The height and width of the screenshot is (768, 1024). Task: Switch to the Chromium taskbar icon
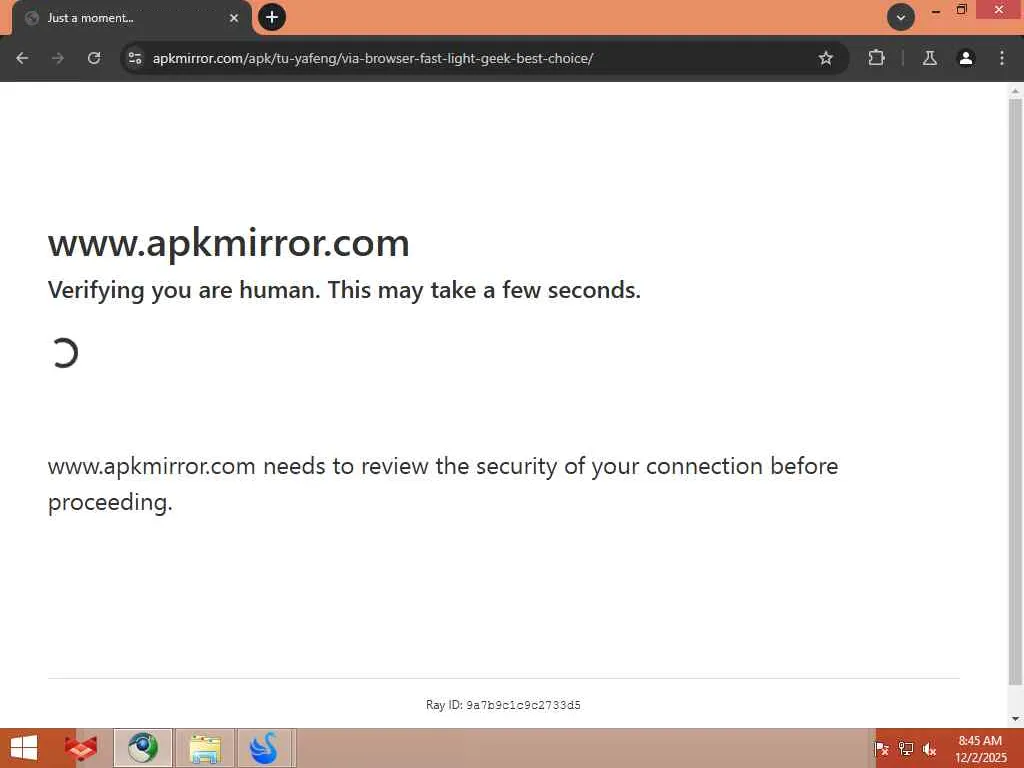(143, 748)
